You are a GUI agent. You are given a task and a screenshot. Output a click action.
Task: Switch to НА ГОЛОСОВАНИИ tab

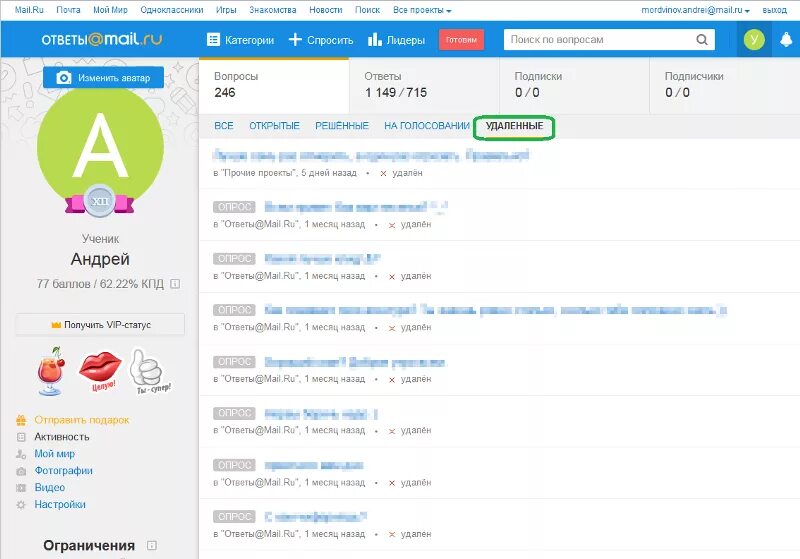(427, 126)
